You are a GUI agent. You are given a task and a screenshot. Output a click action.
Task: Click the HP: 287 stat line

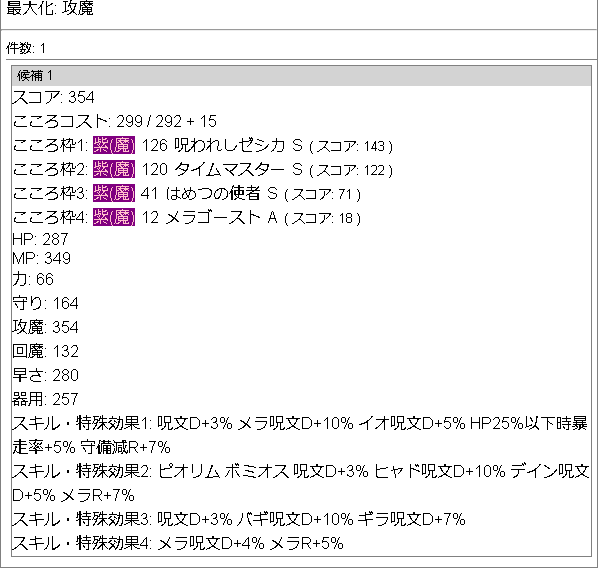(x=40, y=239)
